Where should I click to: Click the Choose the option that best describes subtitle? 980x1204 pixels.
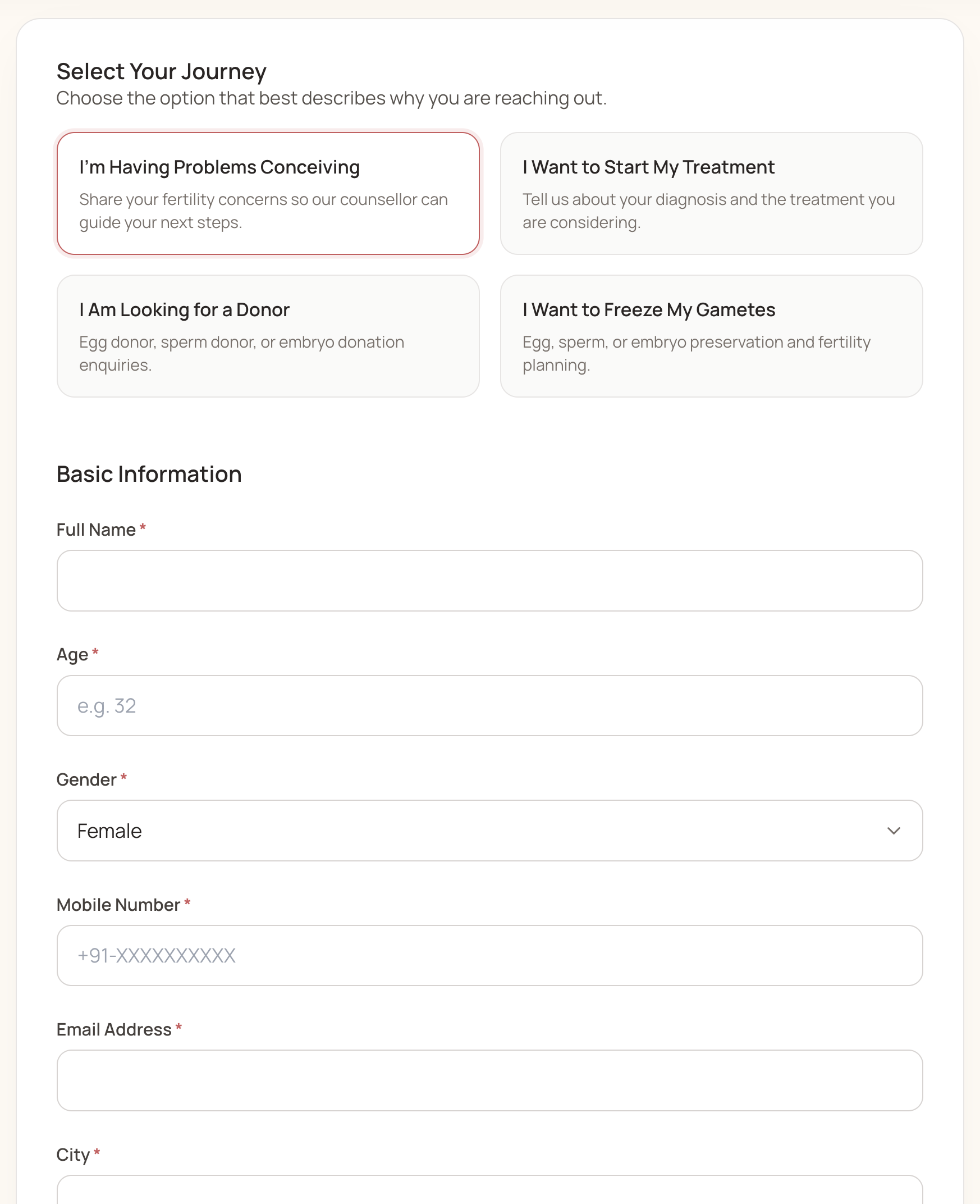click(x=331, y=98)
